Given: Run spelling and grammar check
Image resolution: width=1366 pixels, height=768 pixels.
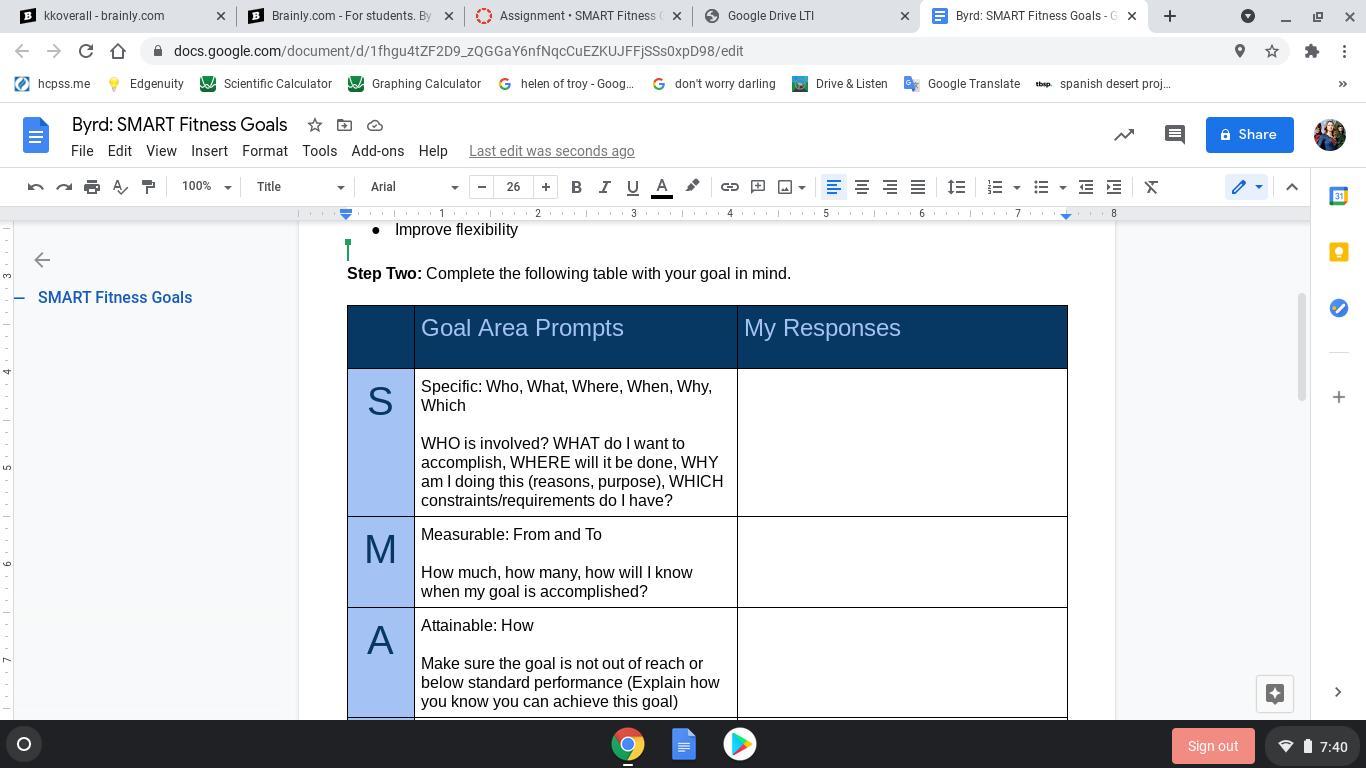Looking at the screenshot, I should pyautogui.click(x=120, y=187).
